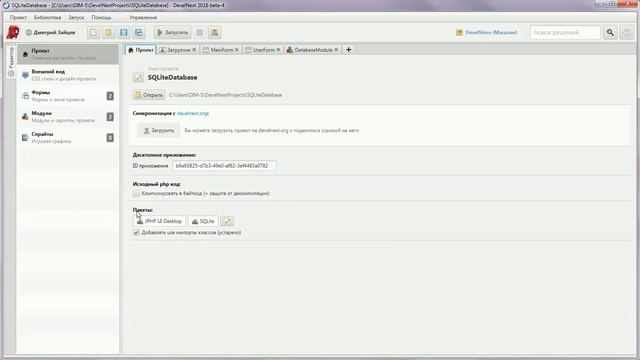Select Внешний вид in the sidebar
640x360 pixels.
pos(68,75)
